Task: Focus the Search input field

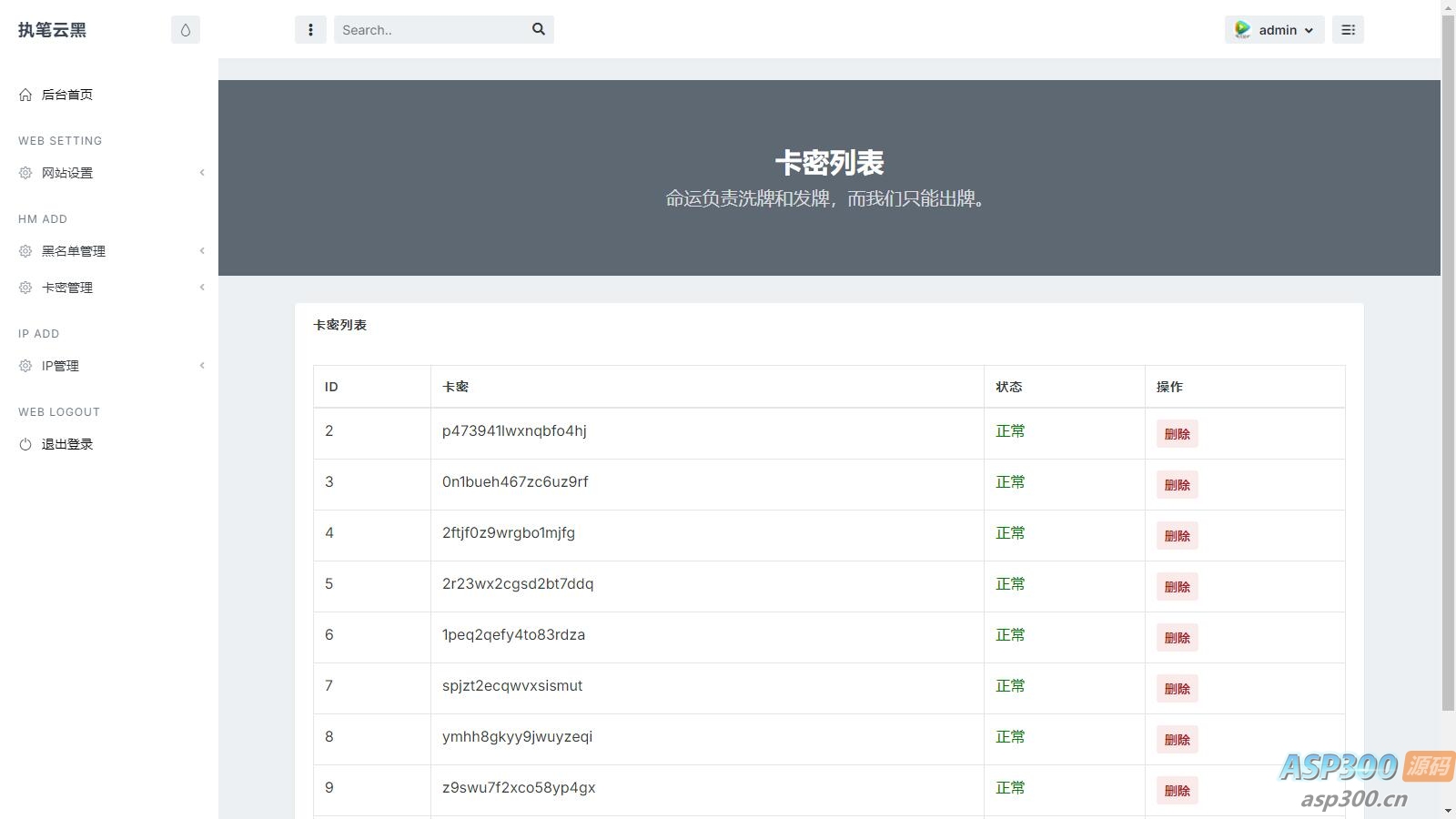Action: point(428,30)
